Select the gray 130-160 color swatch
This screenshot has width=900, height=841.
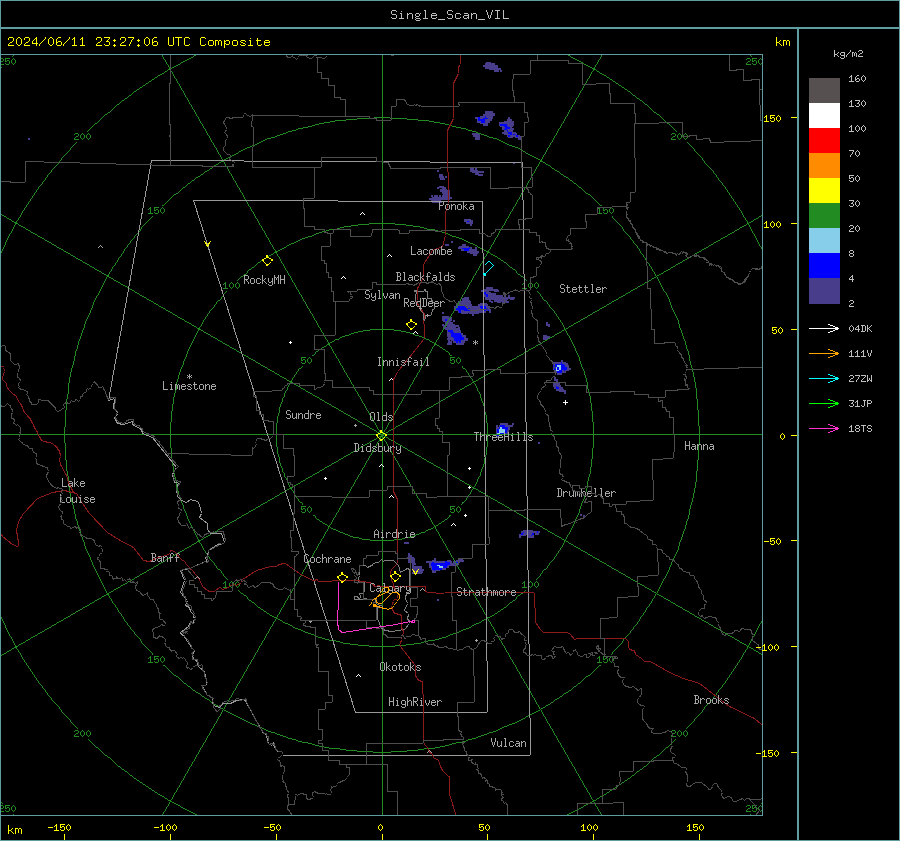pyautogui.click(x=824, y=91)
